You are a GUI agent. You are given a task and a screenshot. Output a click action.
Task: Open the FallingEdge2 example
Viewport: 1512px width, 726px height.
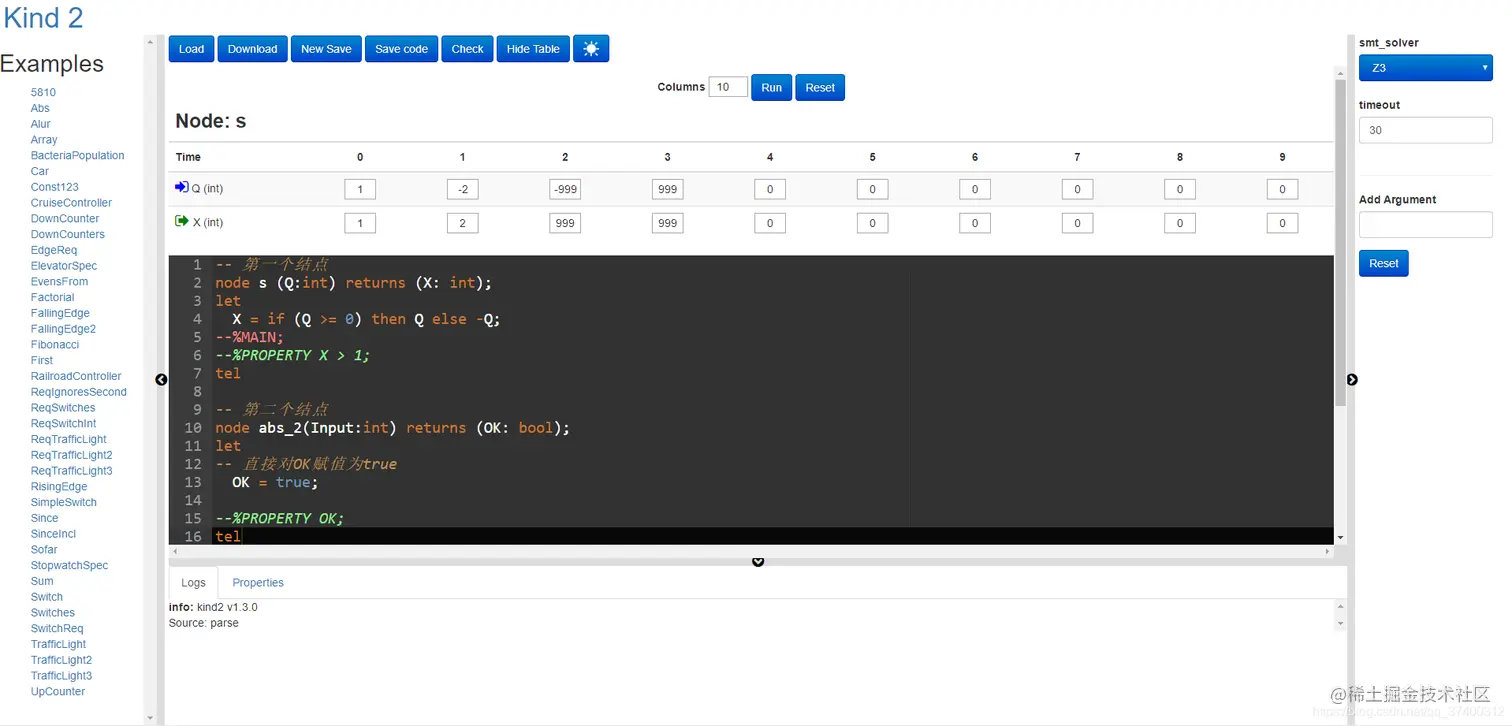point(63,329)
